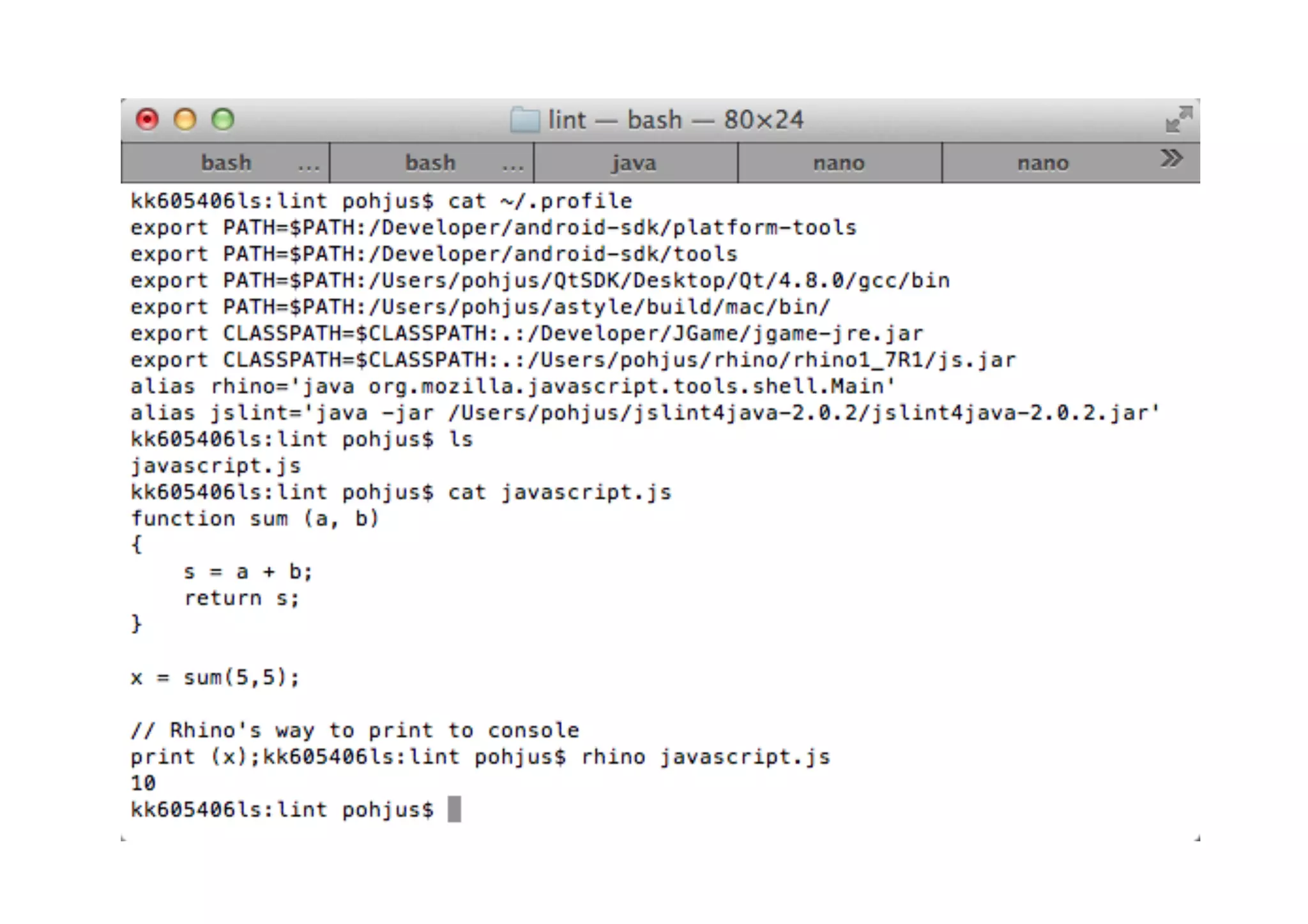The image size is (1308, 924).
Task: Click the gray terminal cursor block
Action: 454,809
